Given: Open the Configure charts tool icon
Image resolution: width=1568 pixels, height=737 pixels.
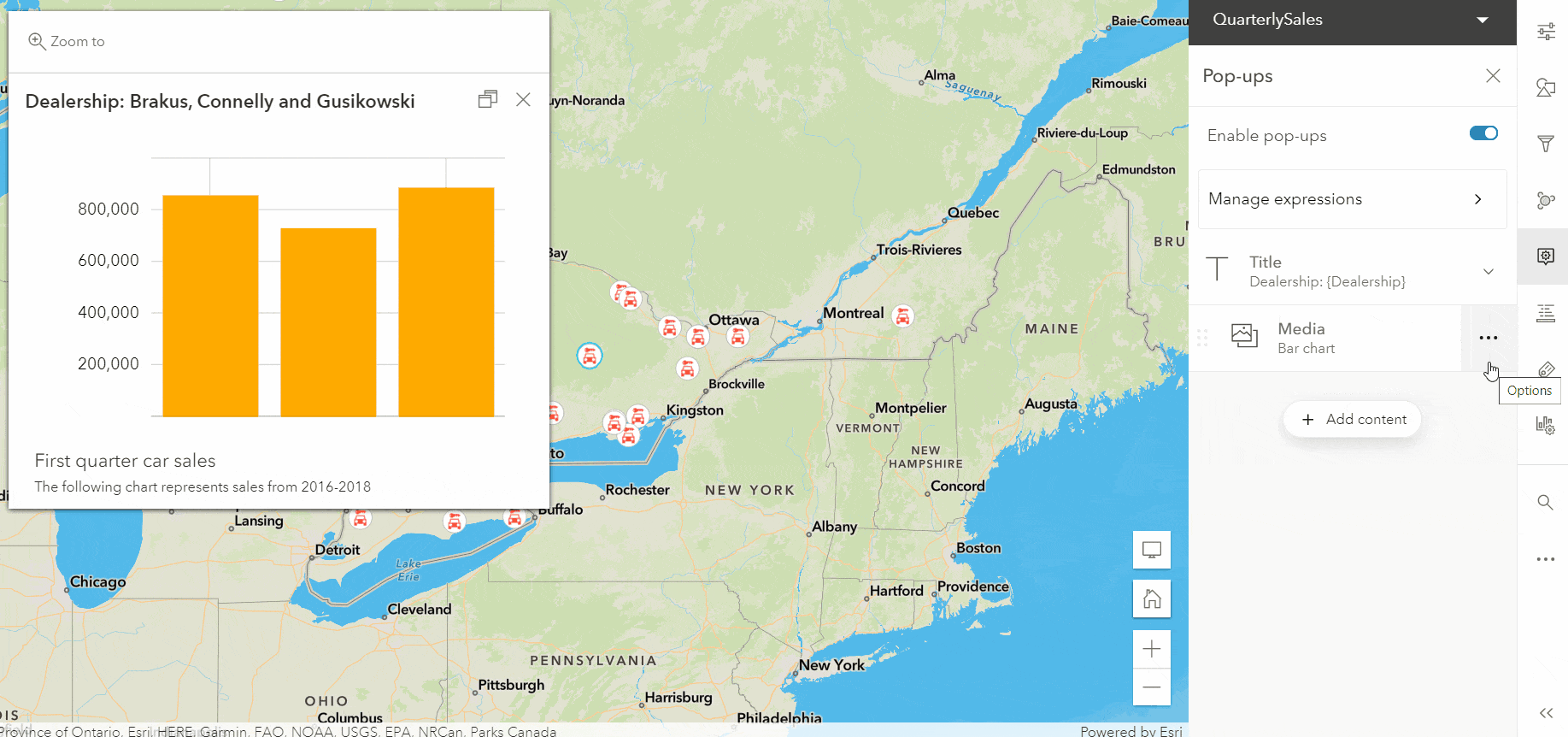Looking at the screenshot, I should 1546,425.
